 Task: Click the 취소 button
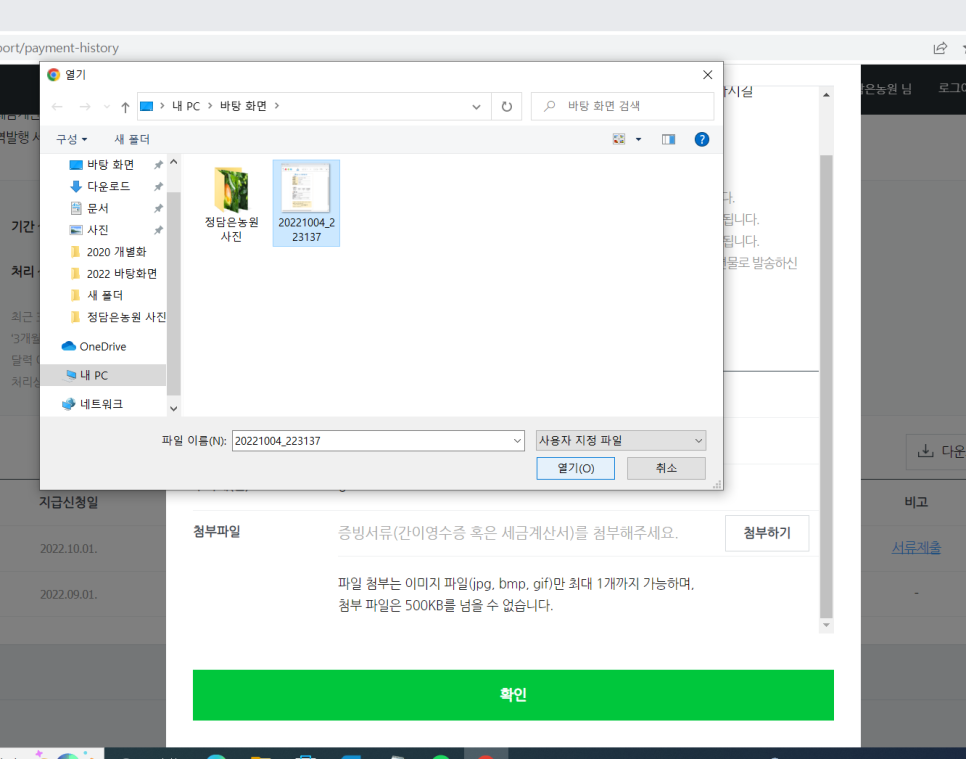coord(666,468)
